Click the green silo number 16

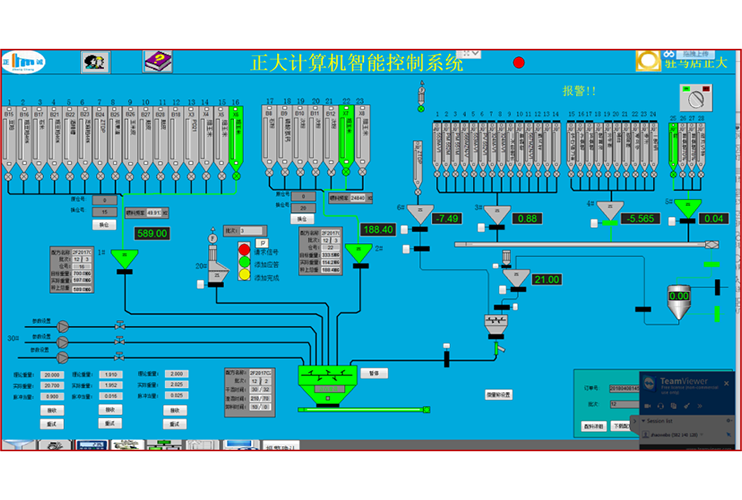click(236, 140)
